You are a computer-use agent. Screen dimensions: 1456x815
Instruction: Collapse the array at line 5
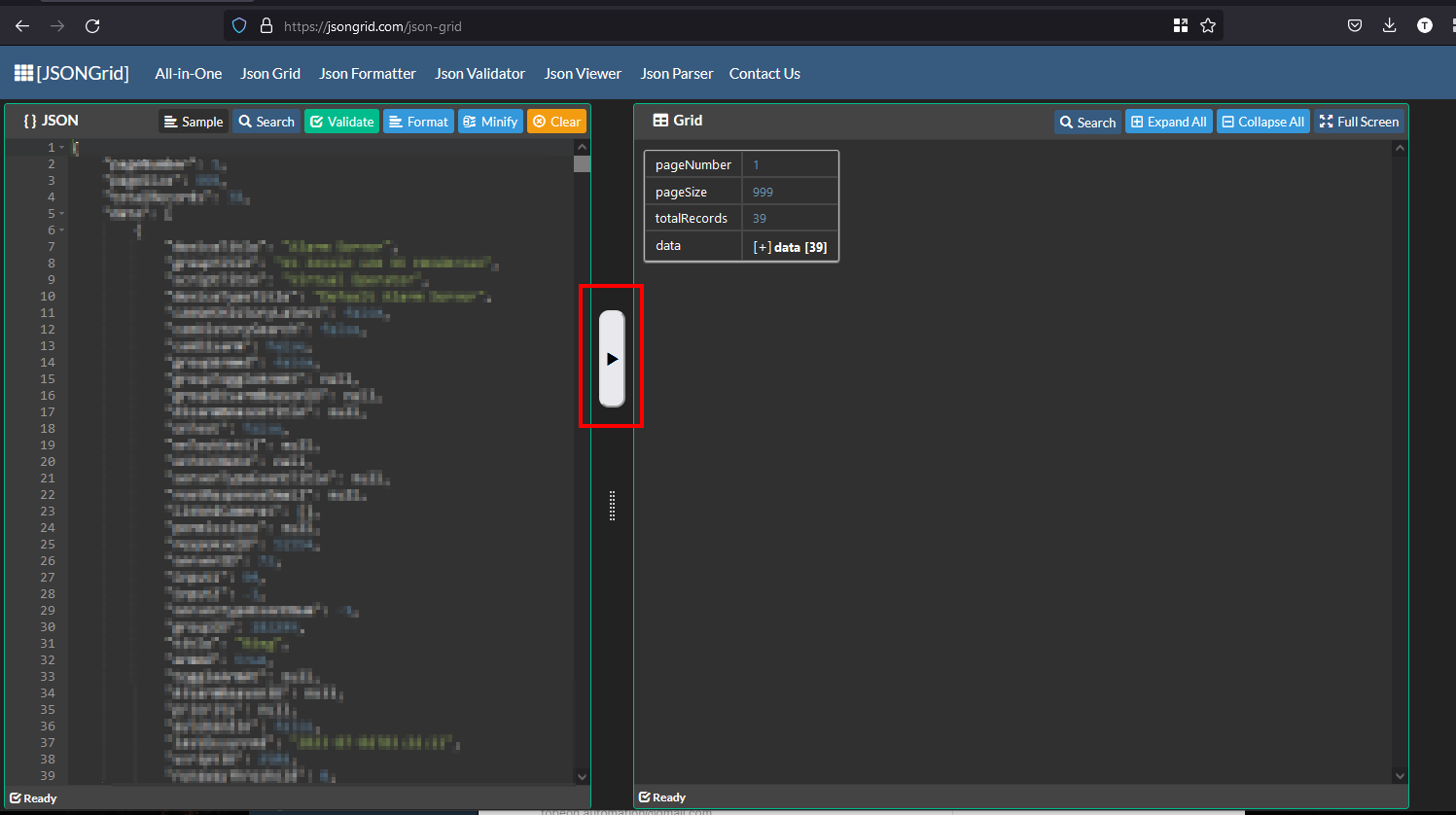[x=60, y=213]
